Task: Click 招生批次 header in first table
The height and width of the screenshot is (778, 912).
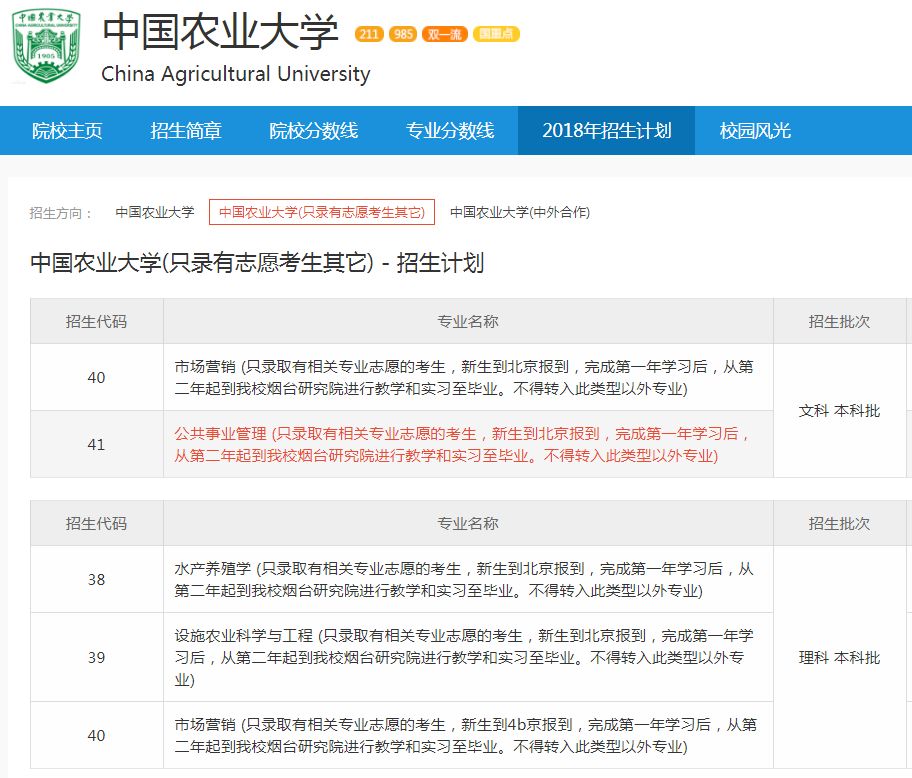Action: click(839, 322)
